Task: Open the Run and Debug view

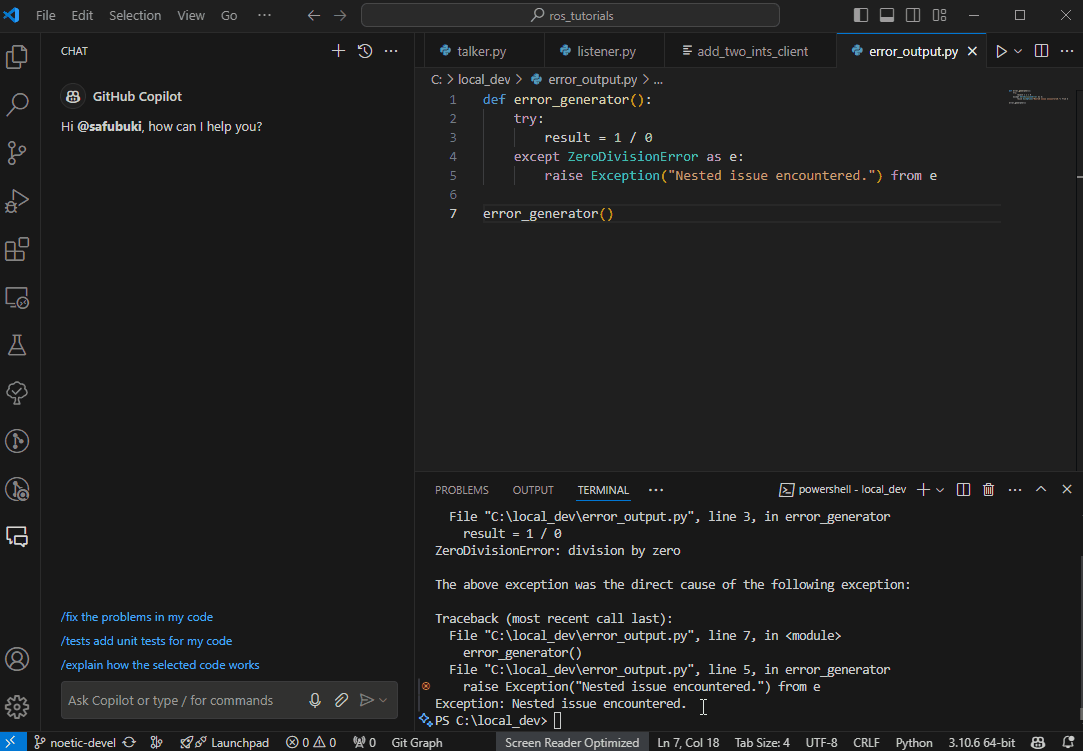Action: [x=17, y=201]
